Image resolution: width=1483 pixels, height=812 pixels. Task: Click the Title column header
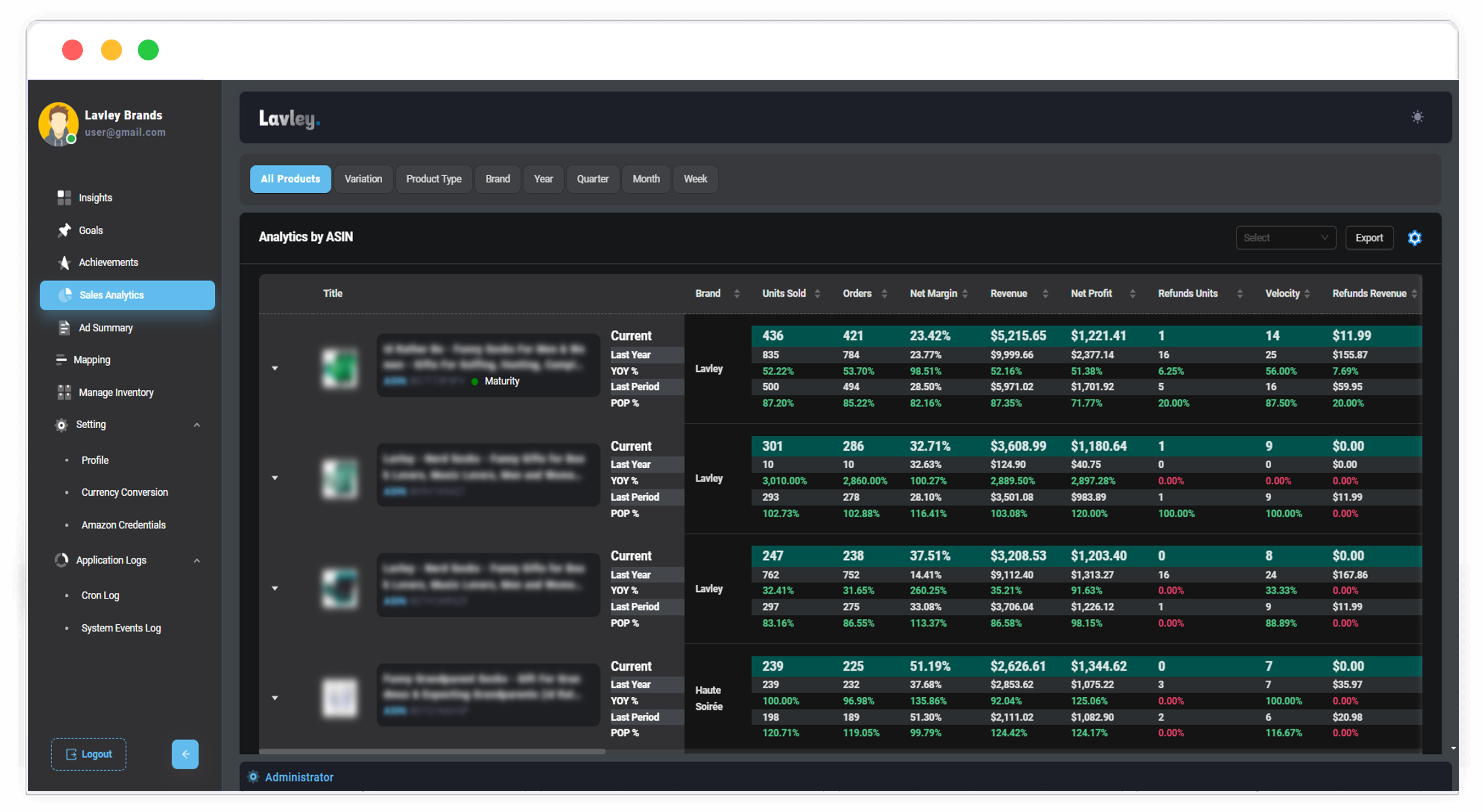coord(332,294)
